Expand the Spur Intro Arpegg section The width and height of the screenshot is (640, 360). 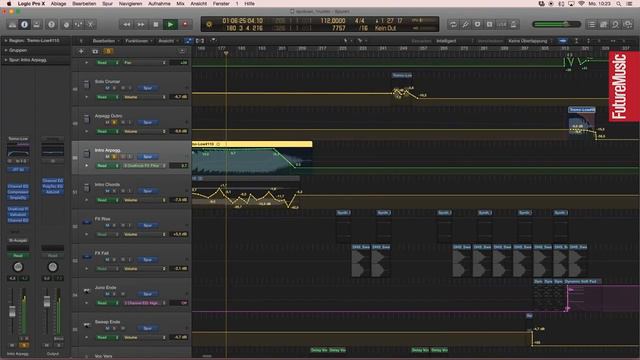(6, 60)
